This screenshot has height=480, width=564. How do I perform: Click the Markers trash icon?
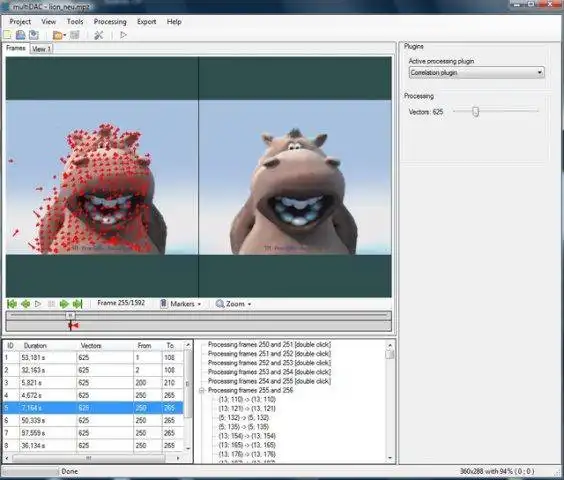pyautogui.click(x=164, y=304)
